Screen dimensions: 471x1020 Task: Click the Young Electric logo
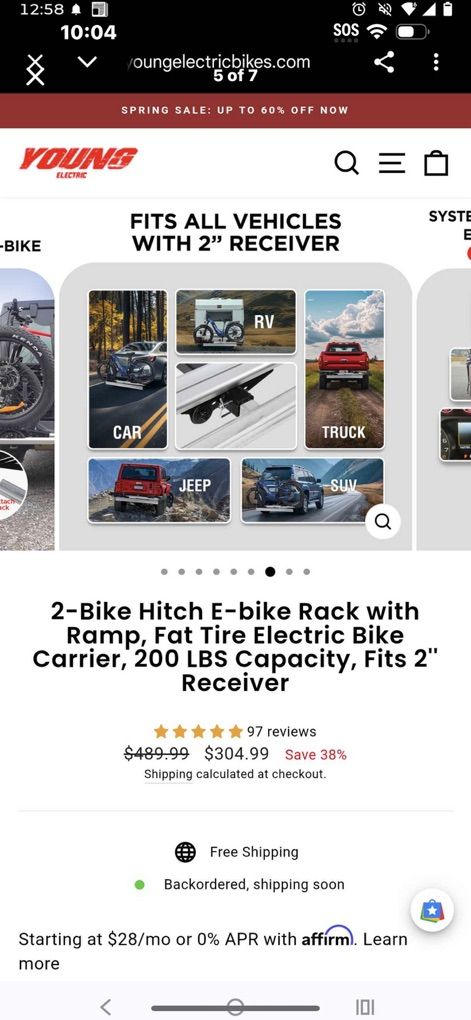click(x=78, y=162)
